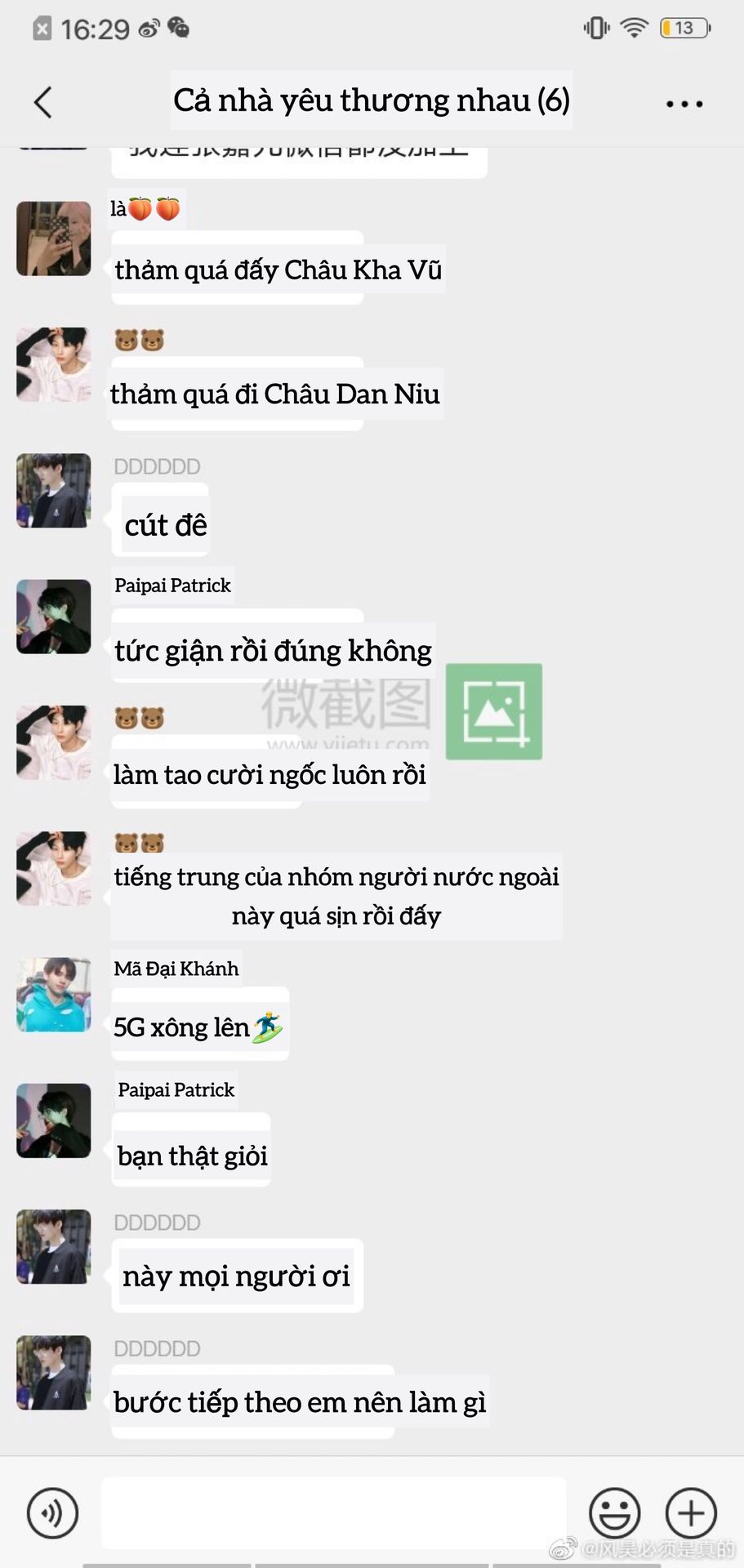Image resolution: width=744 pixels, height=1568 pixels.
Task: Open the peach-emoji user's mirror selfie avatar
Action: click(x=54, y=238)
